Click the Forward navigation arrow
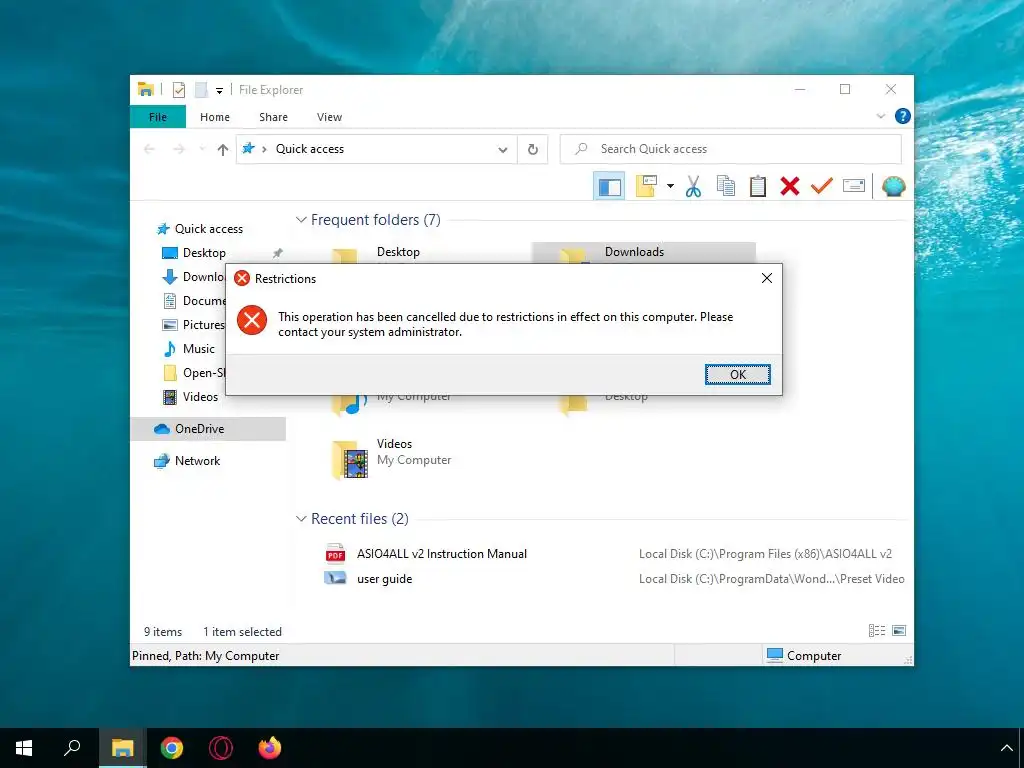This screenshot has width=1024, height=768. [179, 150]
